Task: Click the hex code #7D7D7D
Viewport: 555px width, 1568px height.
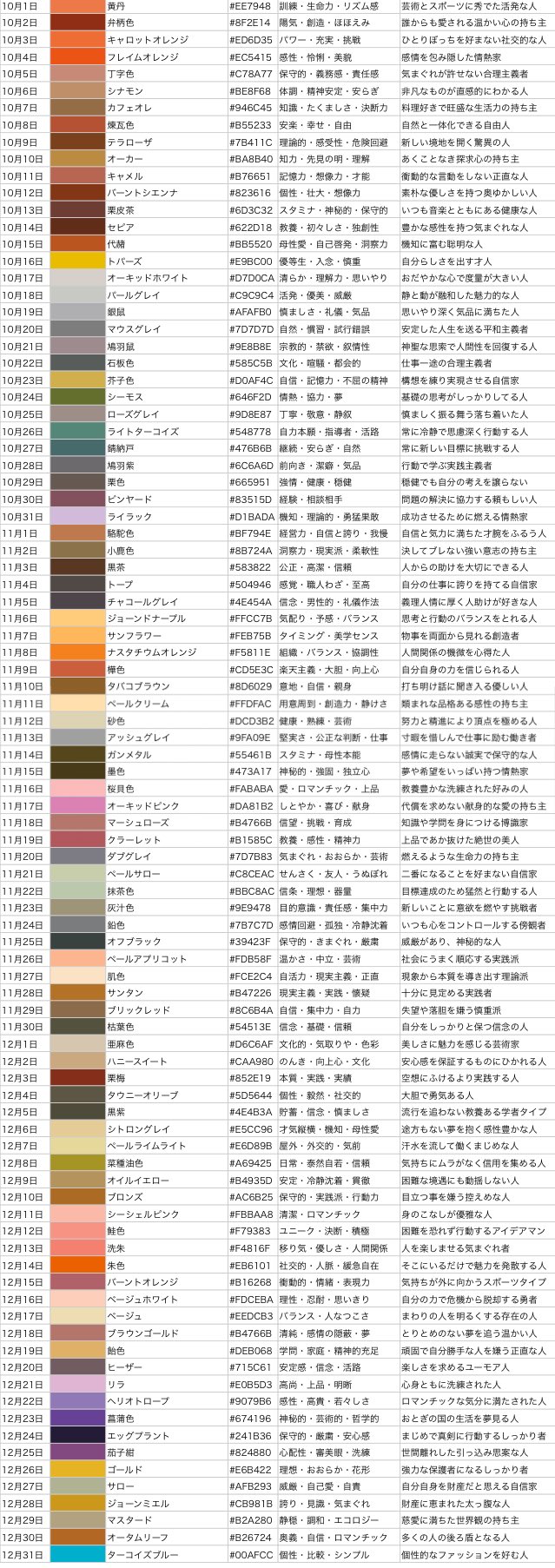Action: point(250,329)
